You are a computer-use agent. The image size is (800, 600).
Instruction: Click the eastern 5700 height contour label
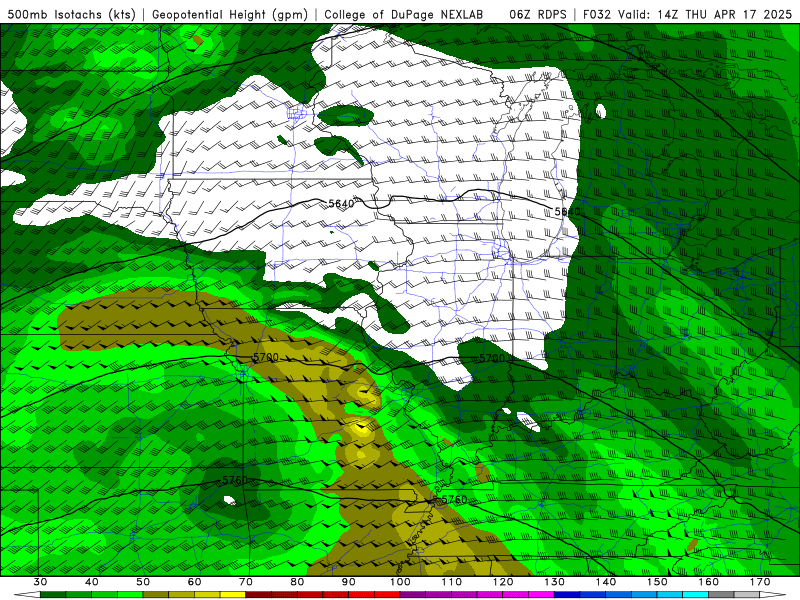tap(492, 358)
